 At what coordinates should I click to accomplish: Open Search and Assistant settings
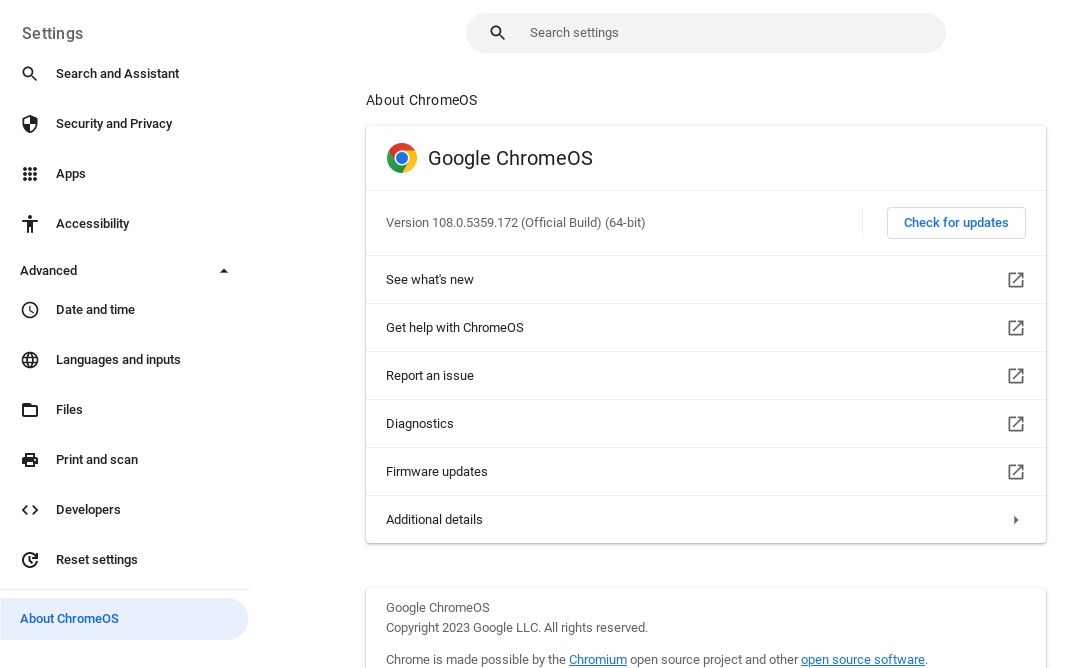tap(117, 74)
